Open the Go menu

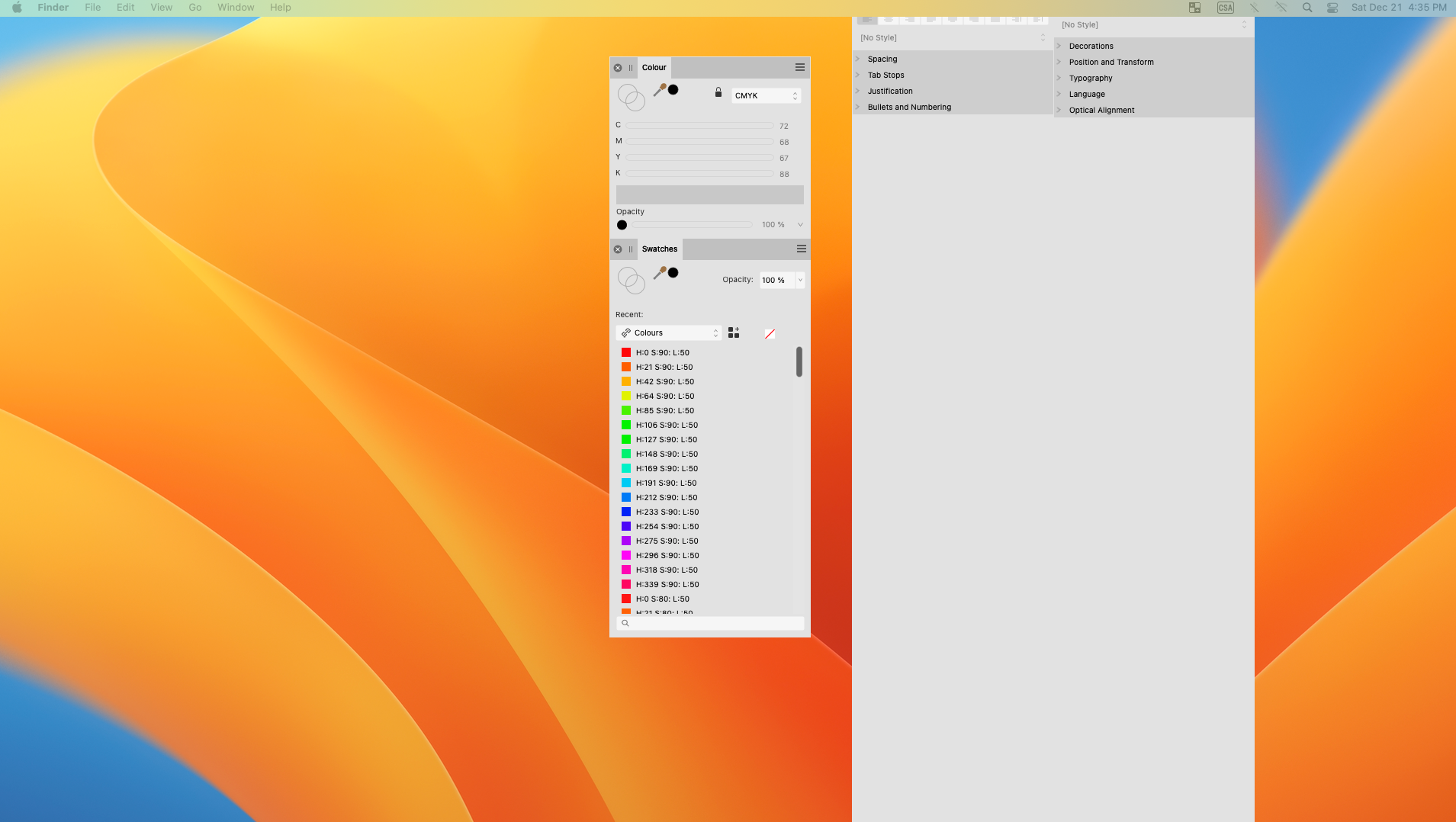[194, 8]
